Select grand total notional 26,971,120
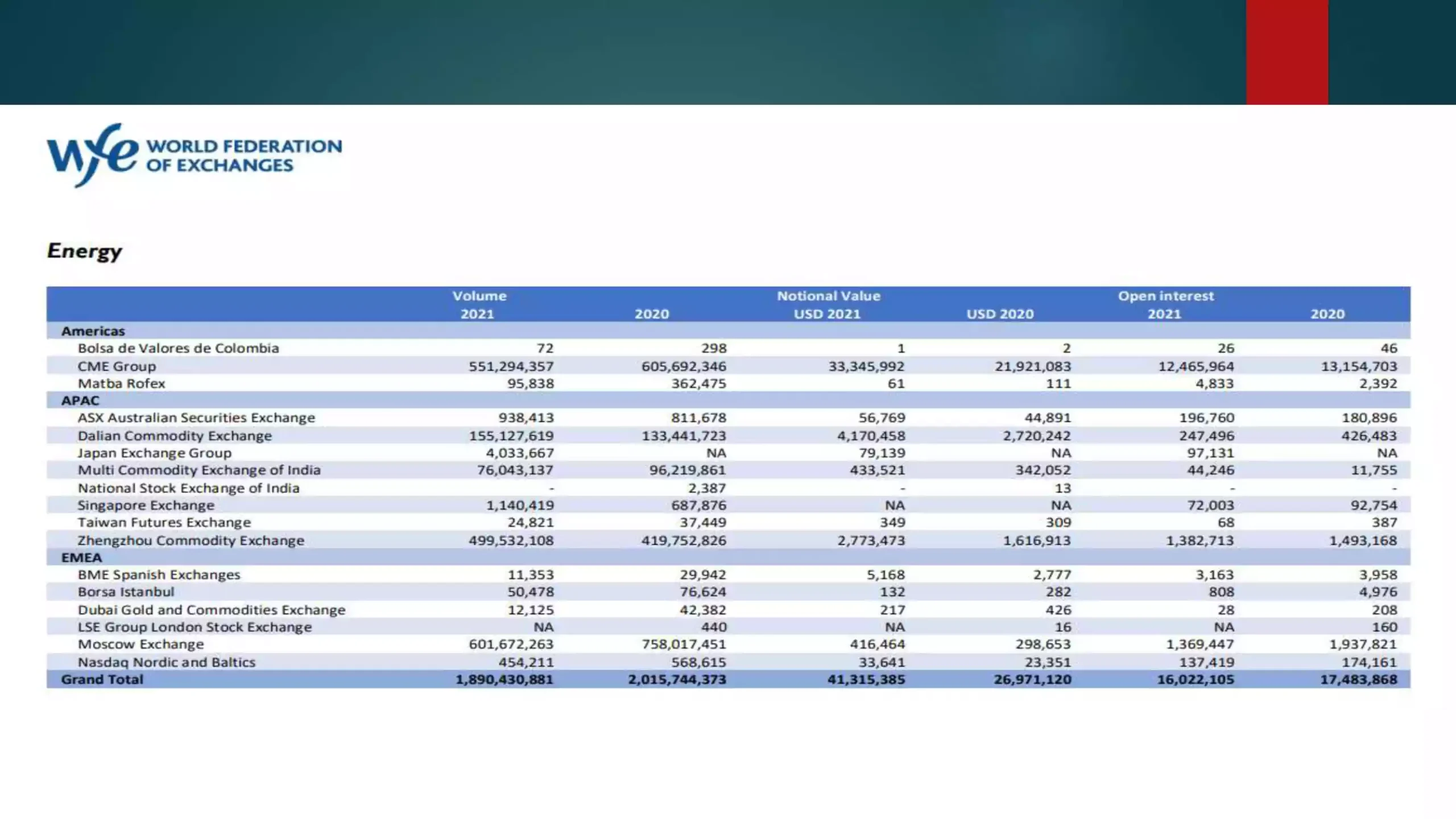 click(x=1033, y=679)
